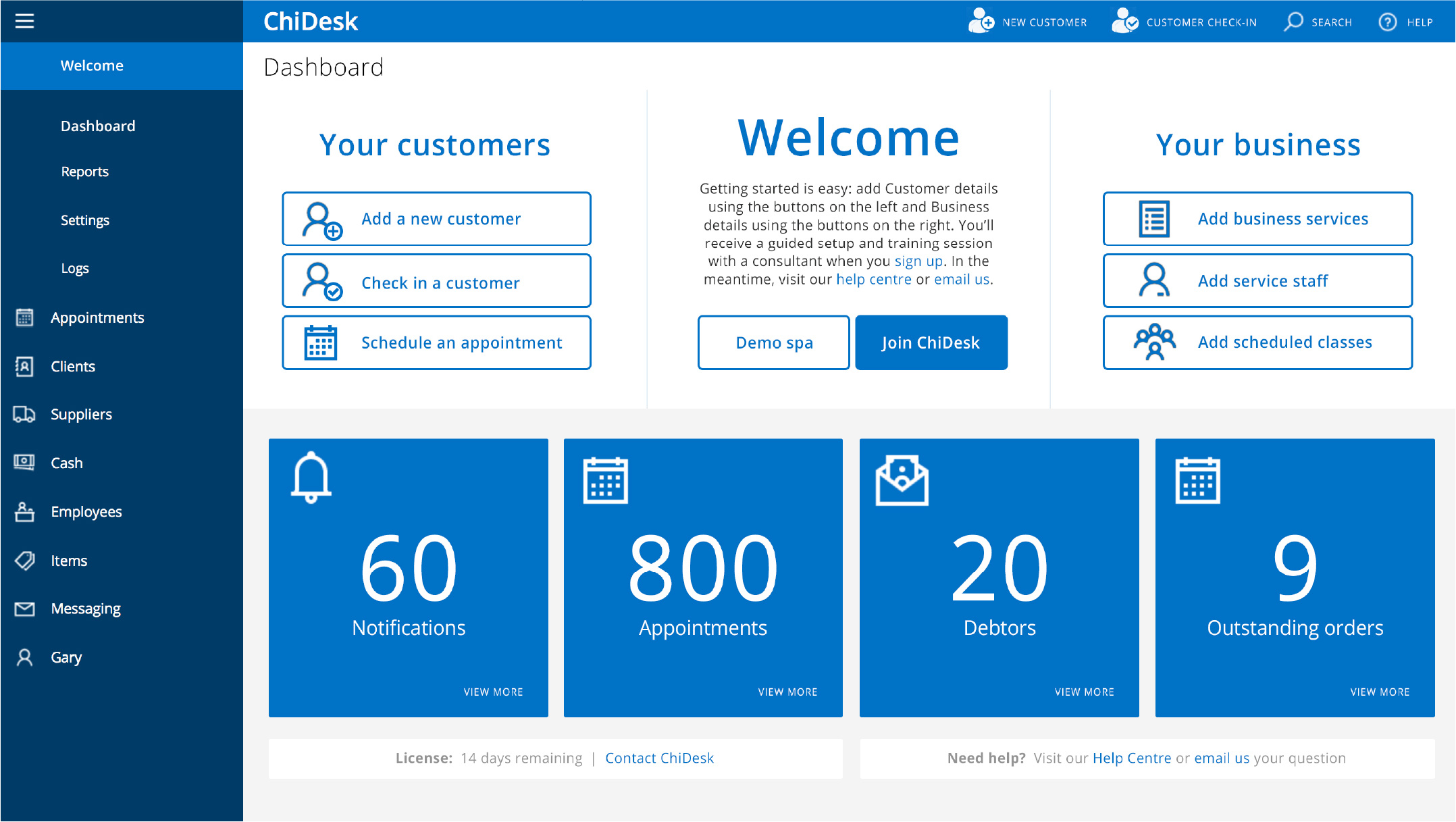The height and width of the screenshot is (822, 1456).
Task: Open Settings from the sidebar
Action: coord(85,220)
